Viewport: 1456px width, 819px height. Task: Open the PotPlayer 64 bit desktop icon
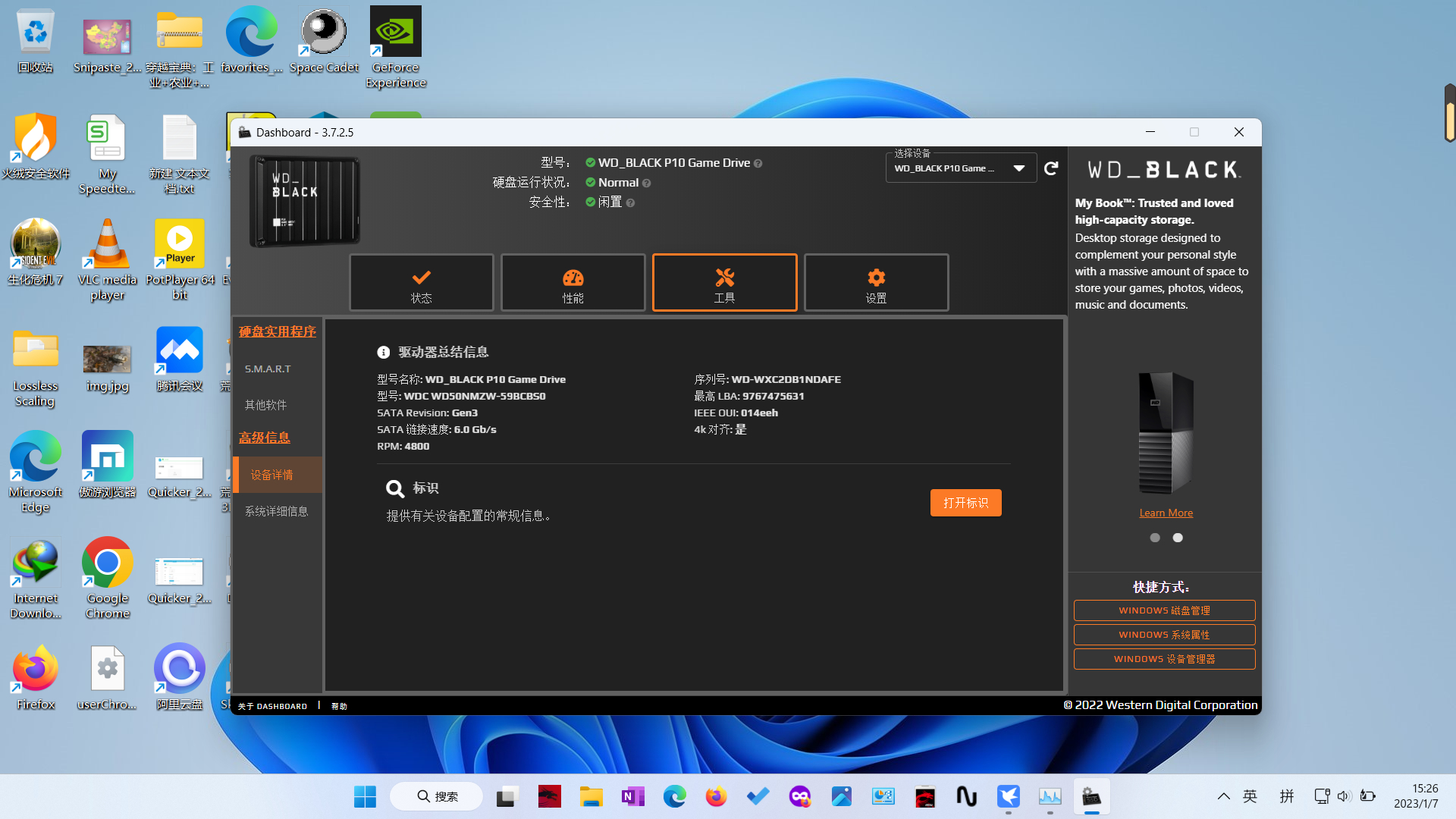pos(180,260)
